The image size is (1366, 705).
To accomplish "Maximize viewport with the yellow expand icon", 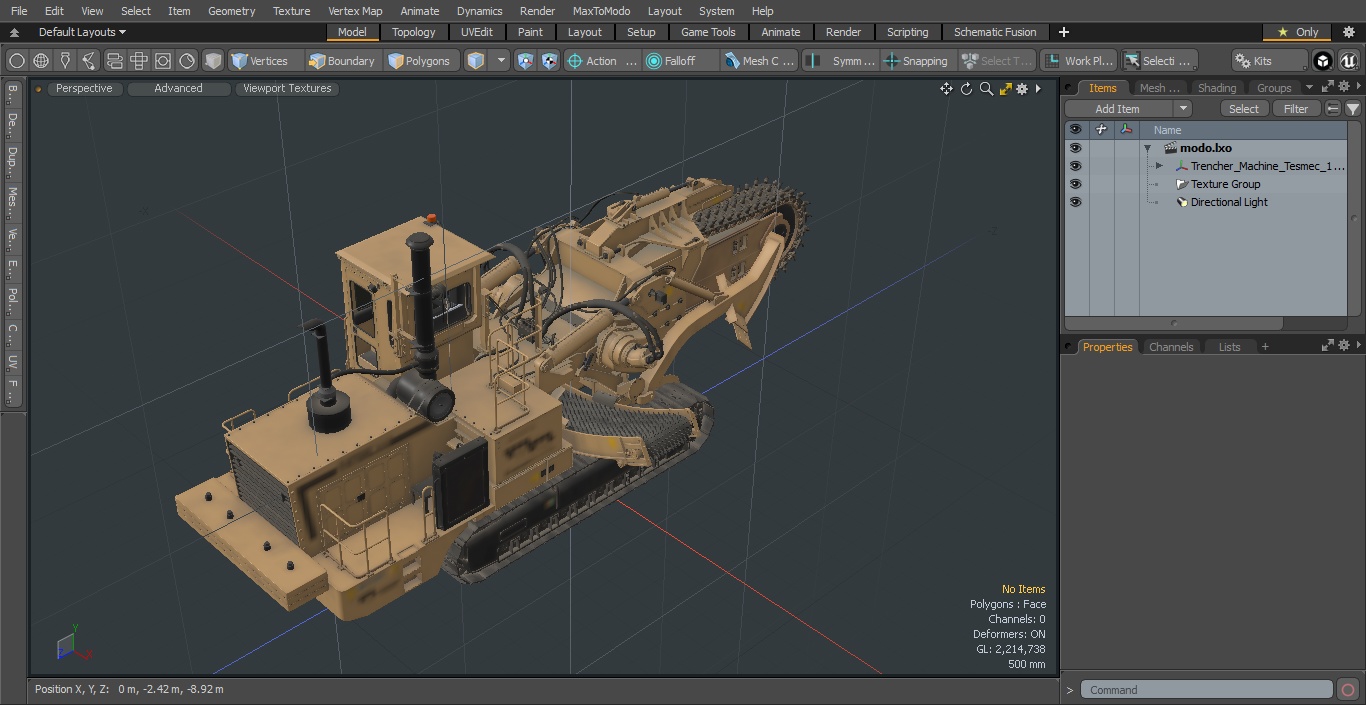I will [1005, 89].
